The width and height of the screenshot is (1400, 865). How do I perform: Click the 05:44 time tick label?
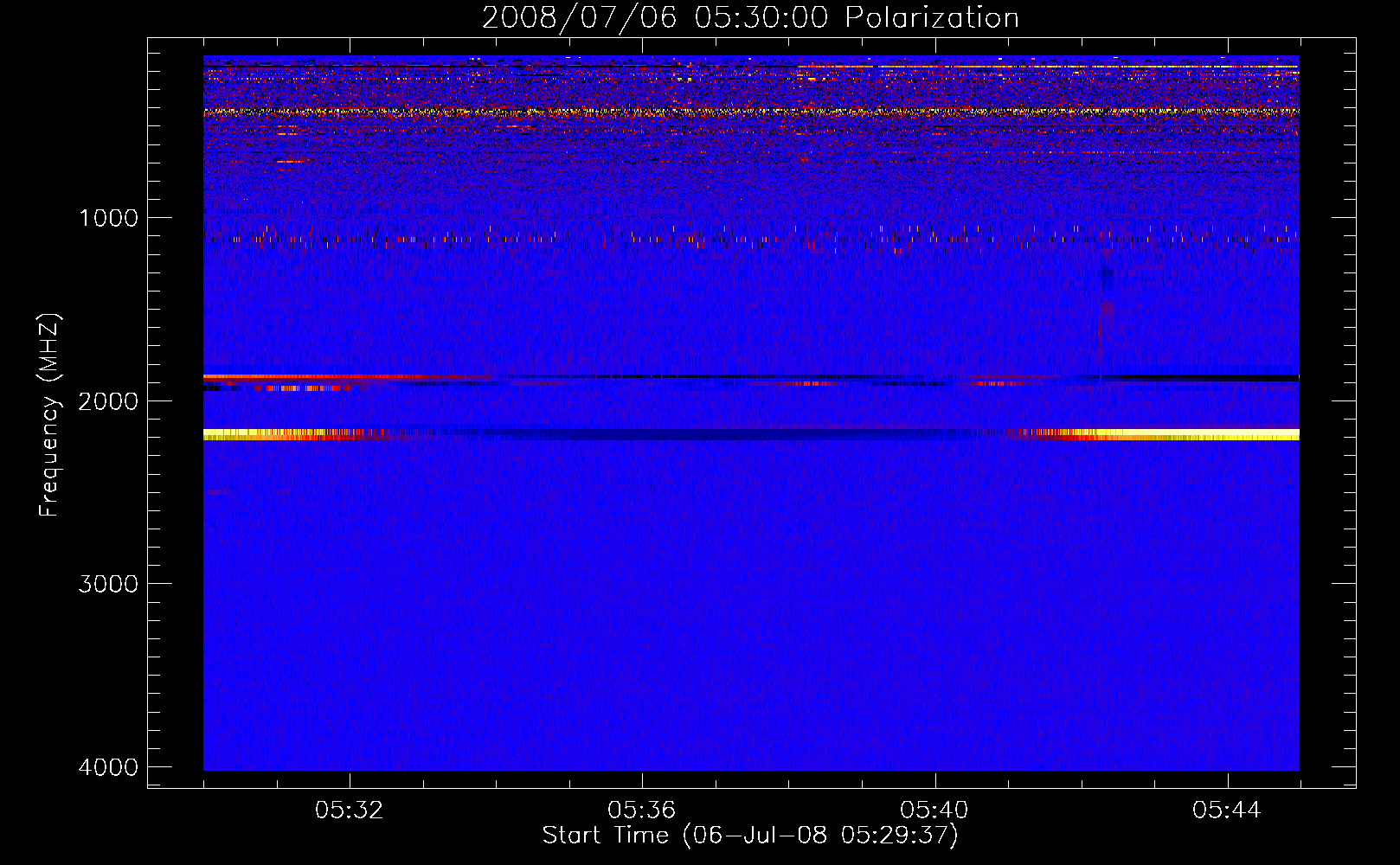coord(1227,811)
